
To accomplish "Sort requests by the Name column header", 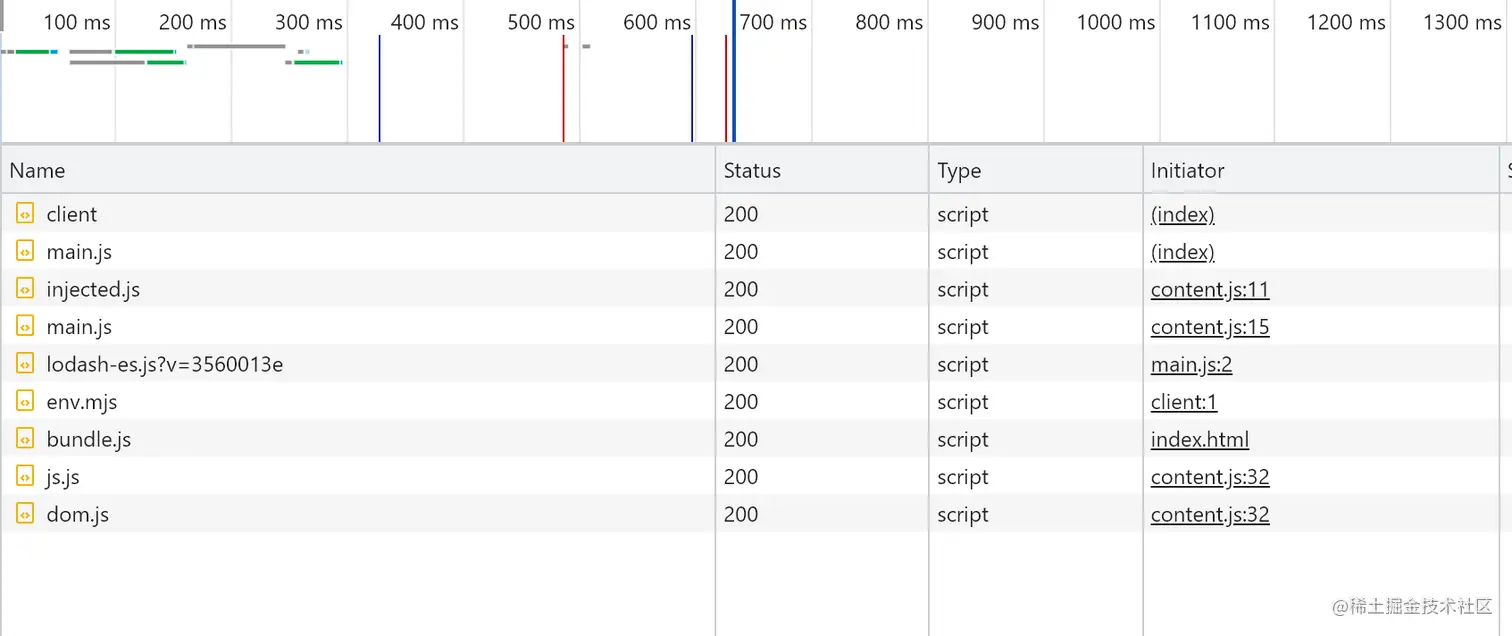I will [38, 170].
